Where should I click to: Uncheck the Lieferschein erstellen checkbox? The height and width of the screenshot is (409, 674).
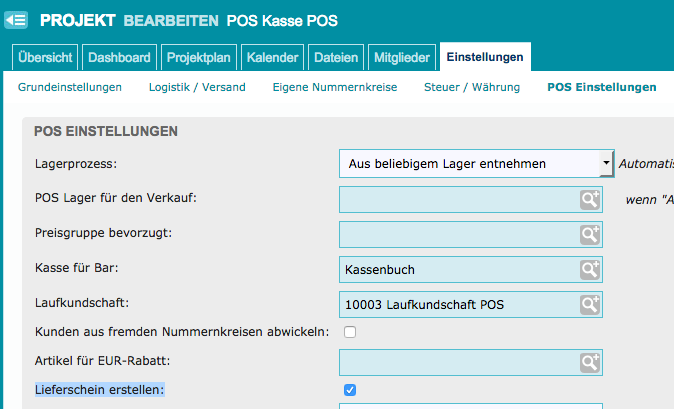pos(350,389)
